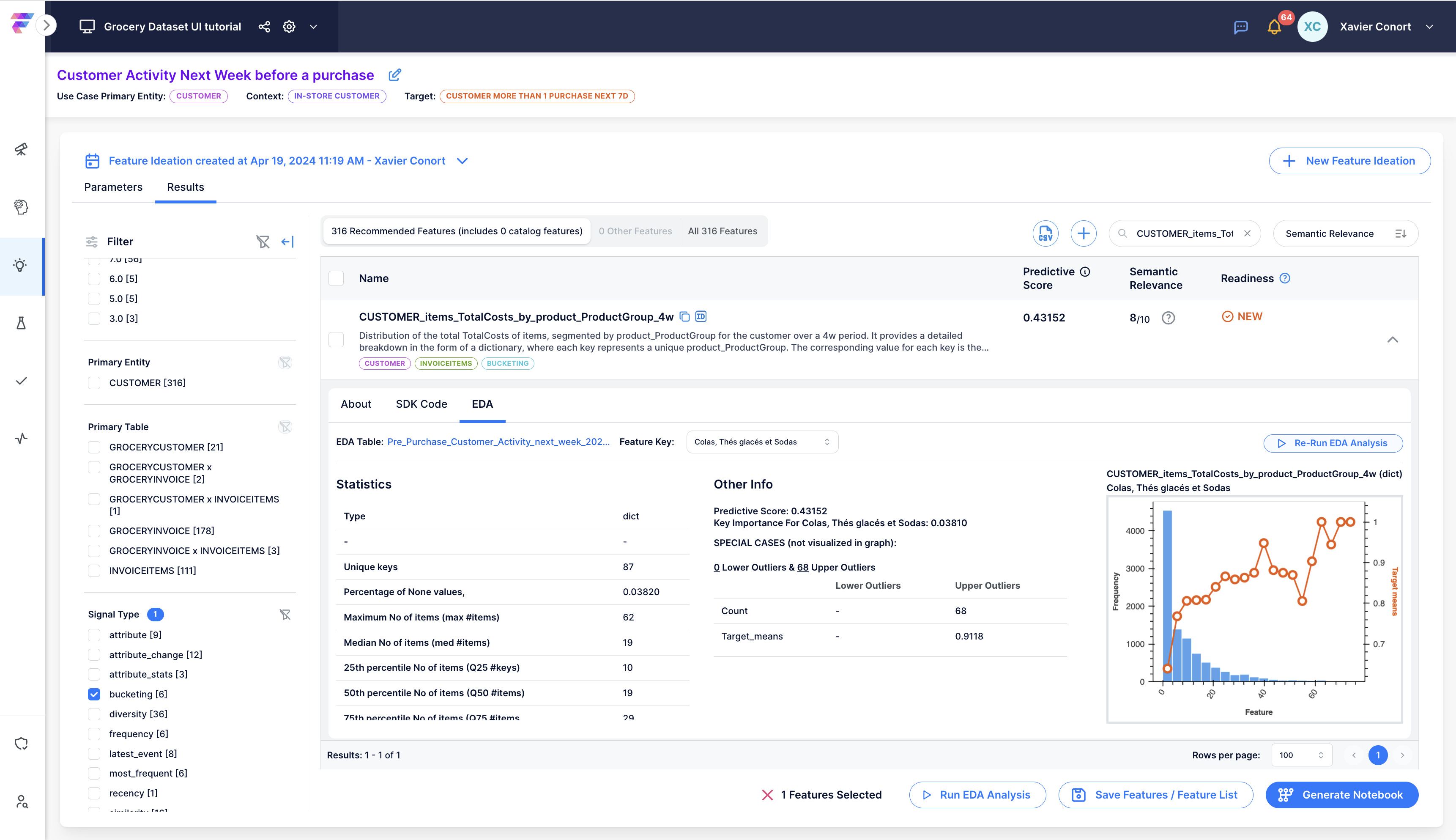The image size is (1456, 840).
Task: Click the share icon beside tutorial title
Action: coord(264,27)
